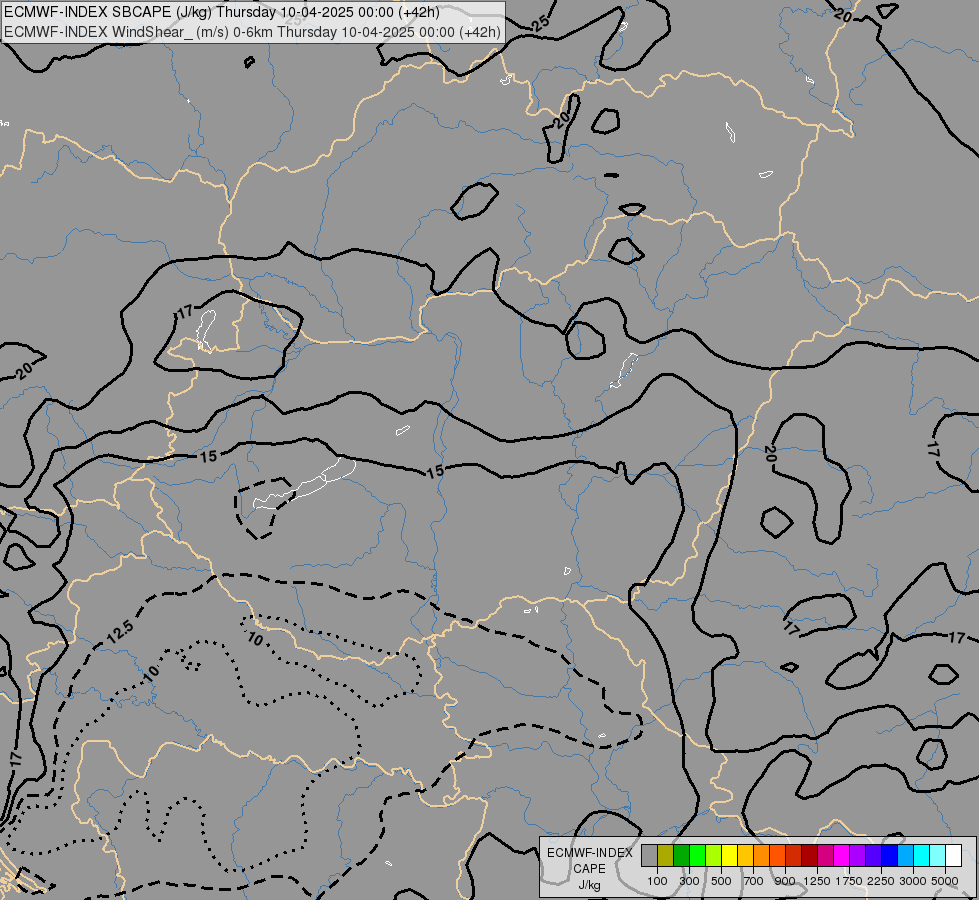Click the legend value 700
Viewport: 979px width, 900px height.
[x=754, y=881]
